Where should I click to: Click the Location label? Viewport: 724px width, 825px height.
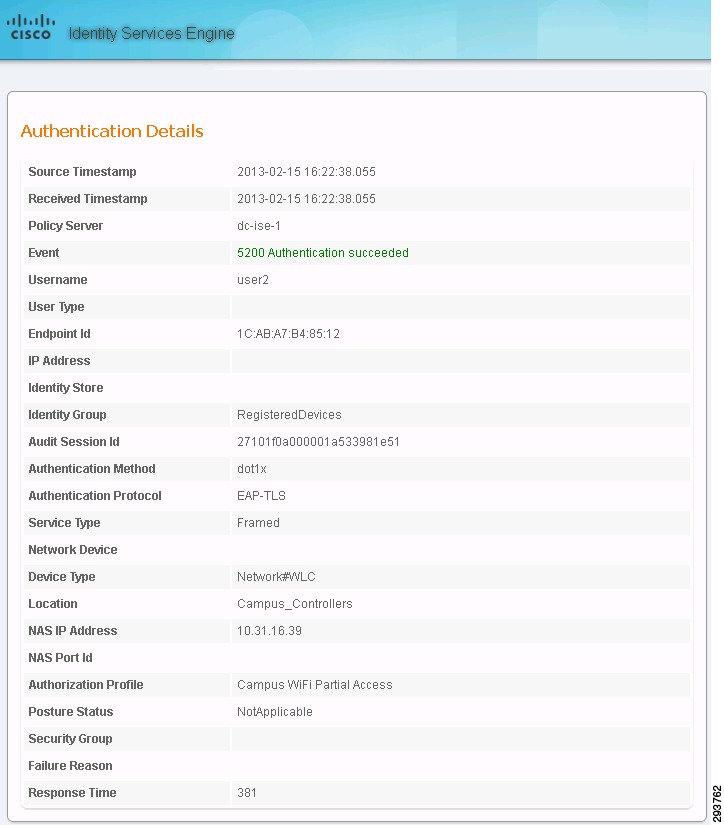[x=53, y=604]
